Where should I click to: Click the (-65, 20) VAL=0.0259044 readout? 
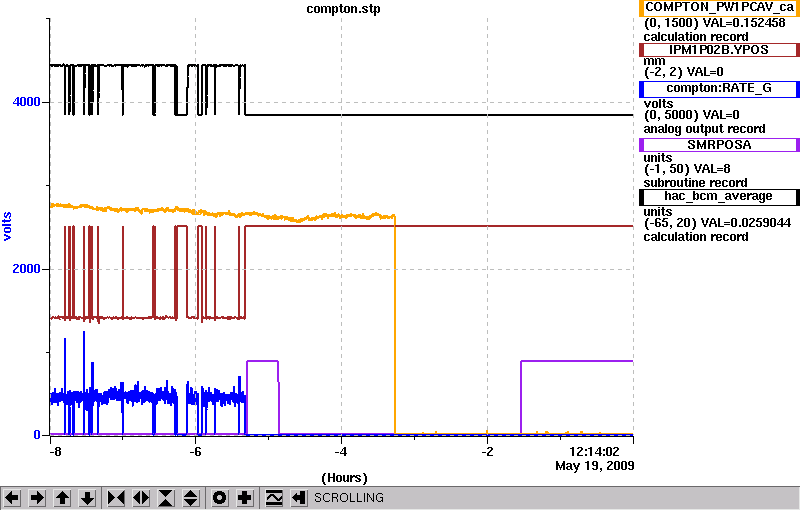point(717,223)
